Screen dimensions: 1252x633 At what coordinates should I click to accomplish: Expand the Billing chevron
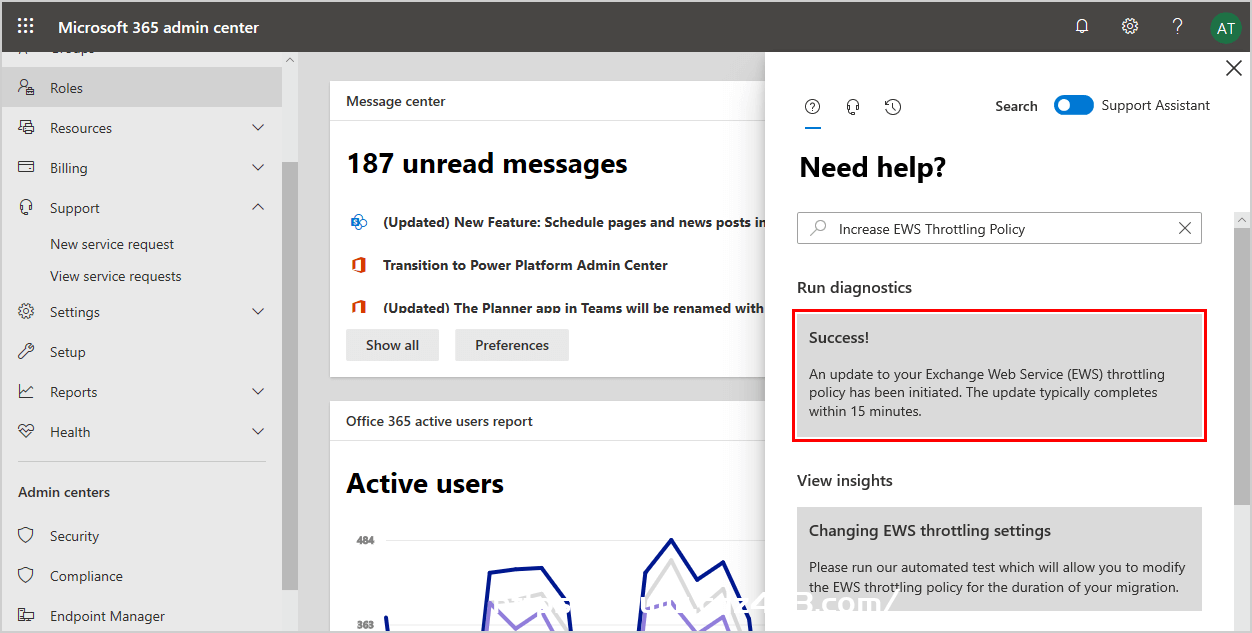(x=258, y=168)
